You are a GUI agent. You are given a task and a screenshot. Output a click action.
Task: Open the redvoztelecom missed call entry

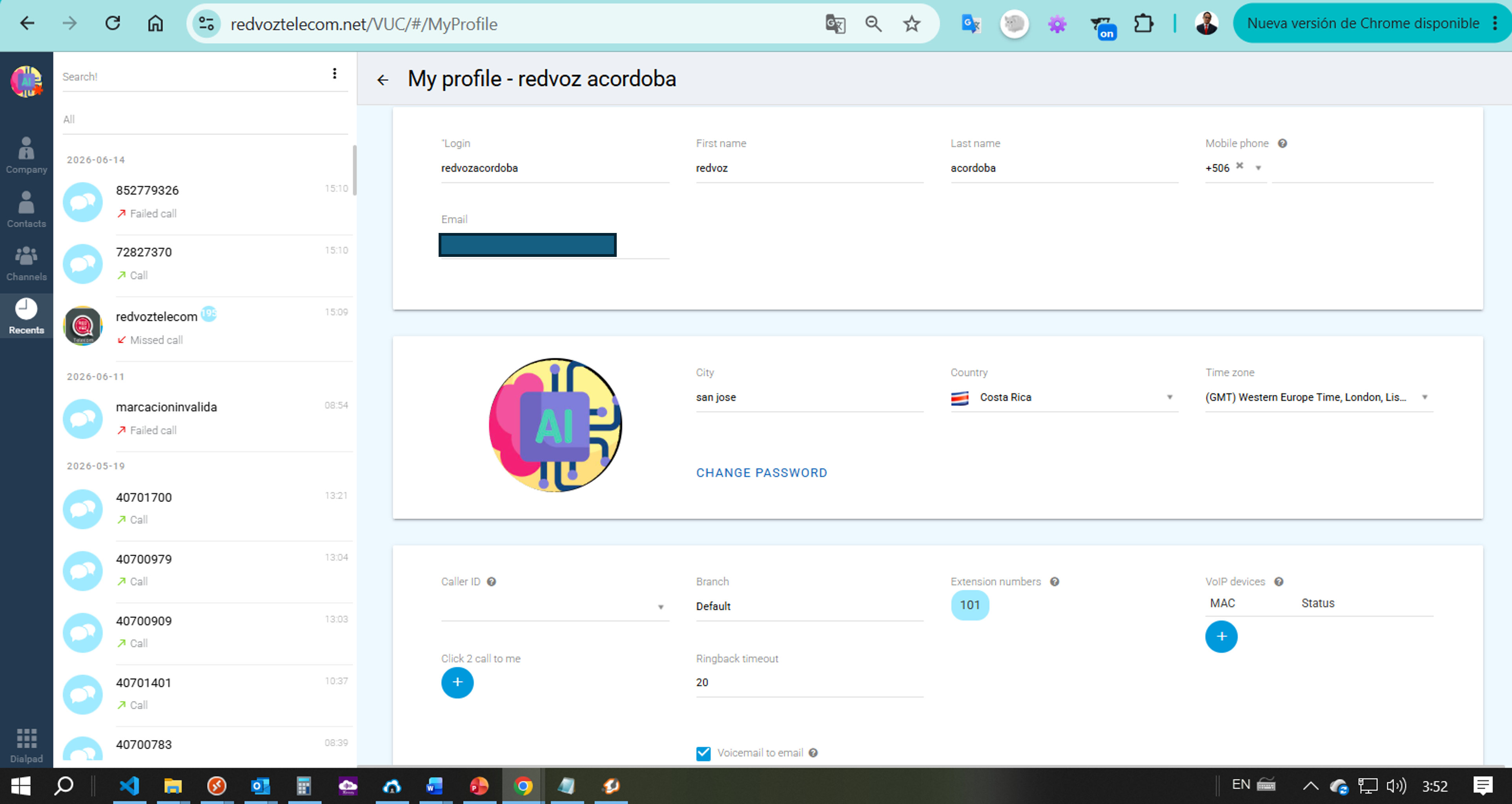coord(206,326)
